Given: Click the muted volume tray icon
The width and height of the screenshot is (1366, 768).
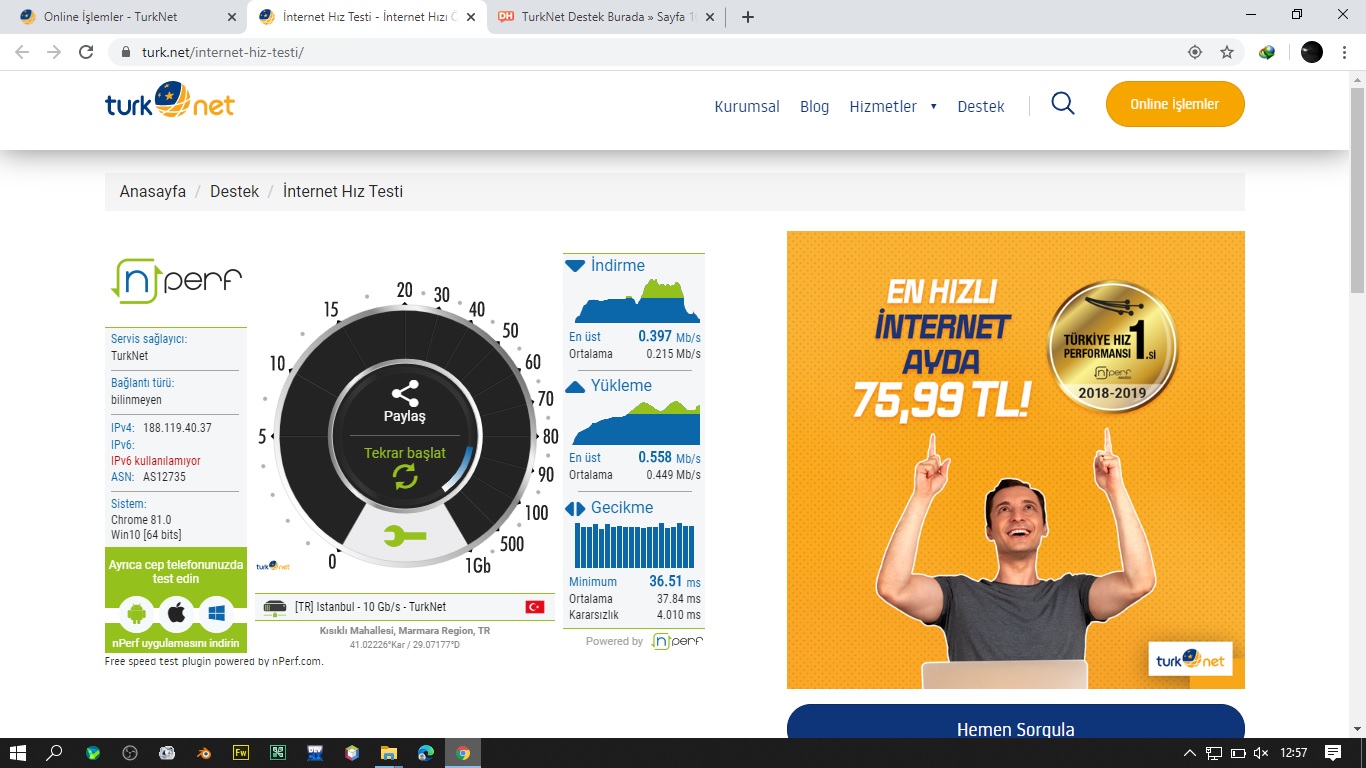Looking at the screenshot, I should coord(1261,753).
